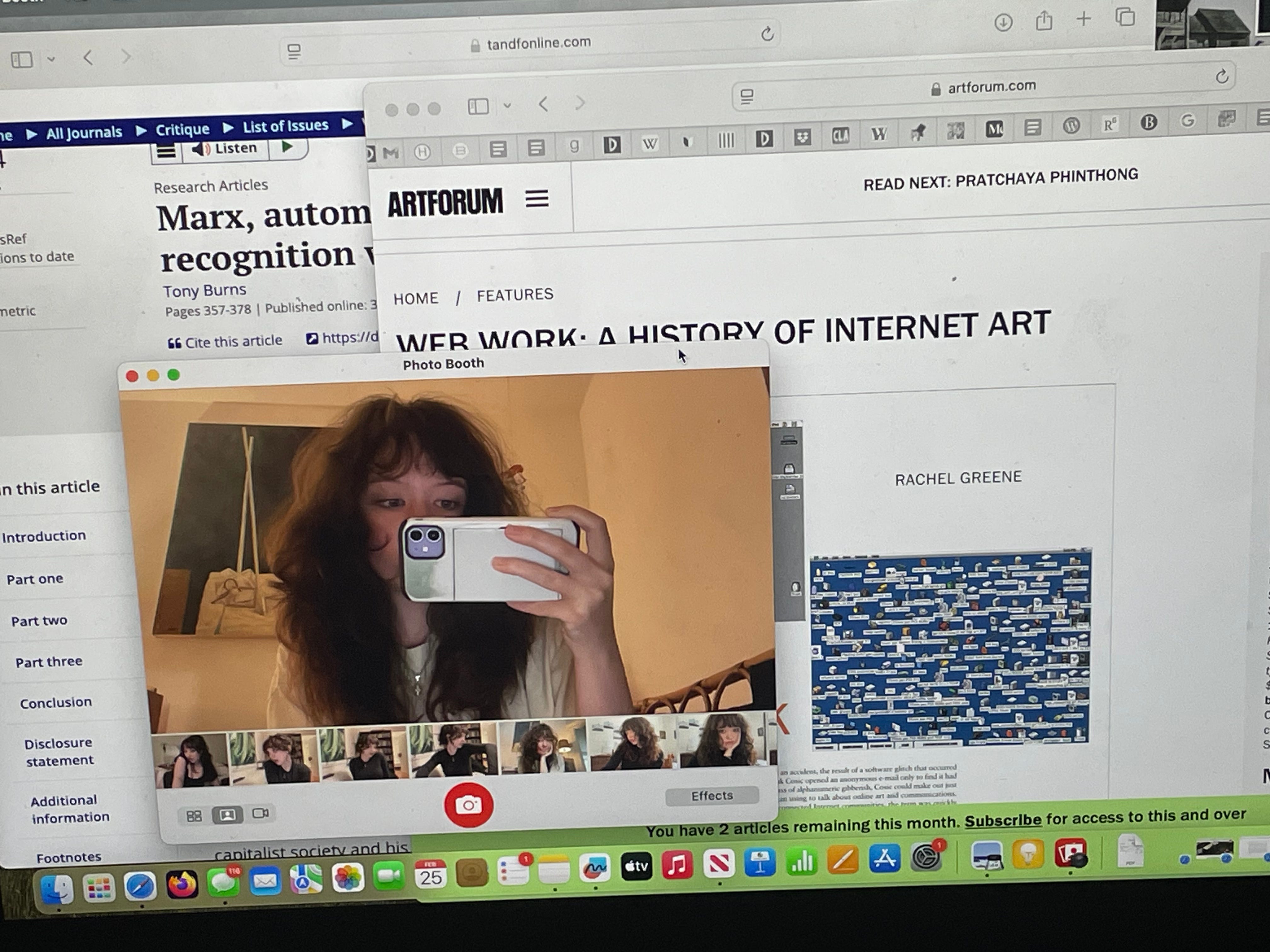Screen dimensions: 1270x952
Task: Go to HOME in the Artforum breadcrumb
Action: point(416,298)
